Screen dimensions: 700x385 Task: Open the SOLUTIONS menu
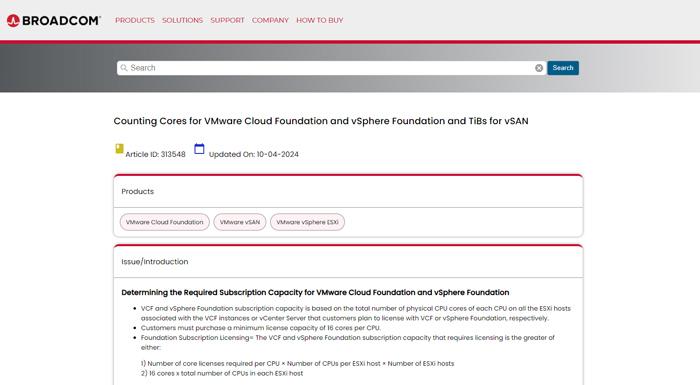[182, 21]
